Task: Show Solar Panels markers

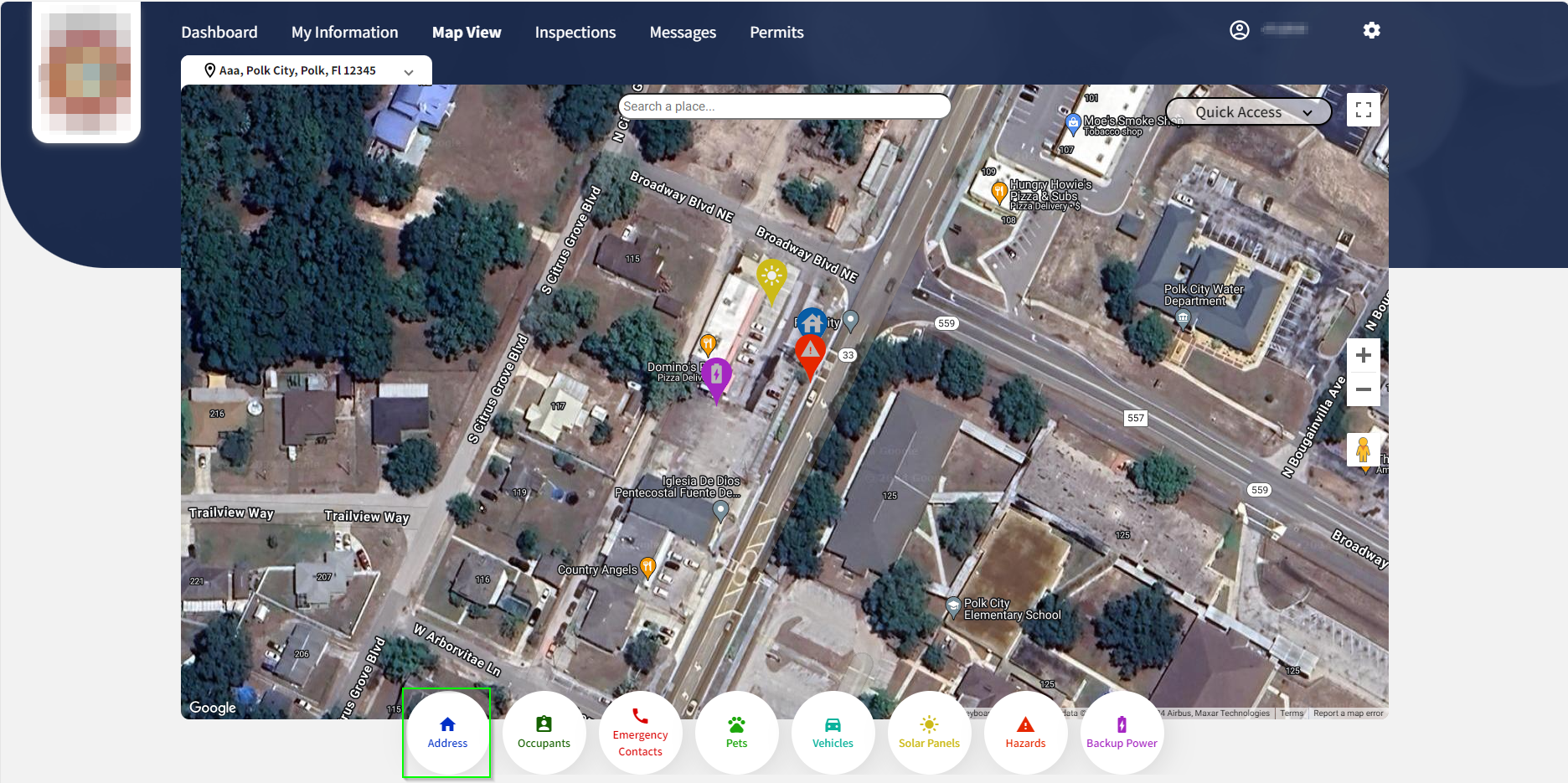Action: click(x=929, y=733)
